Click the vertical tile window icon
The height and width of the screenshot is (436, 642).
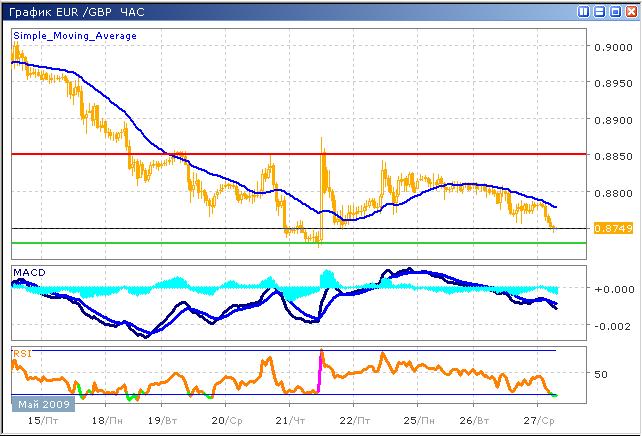584,11
